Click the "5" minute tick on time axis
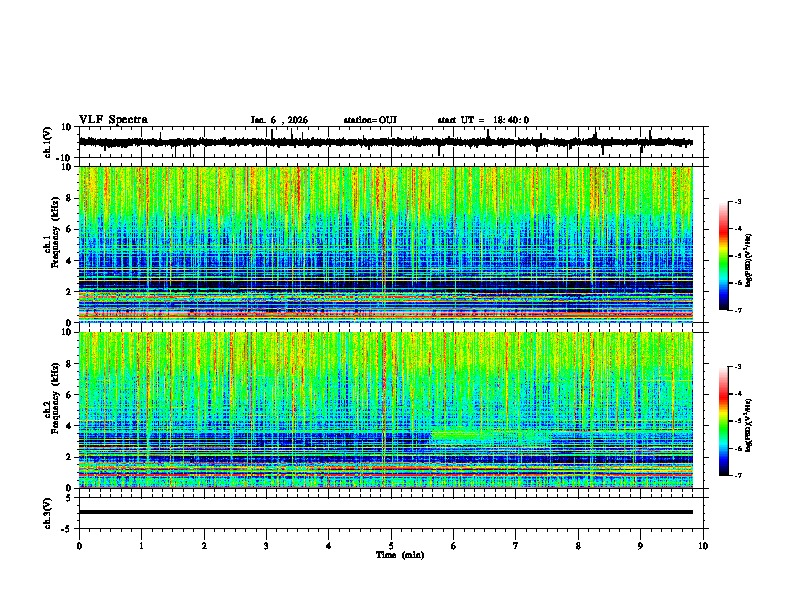Viewport: 792px width, 612px height. (x=391, y=546)
